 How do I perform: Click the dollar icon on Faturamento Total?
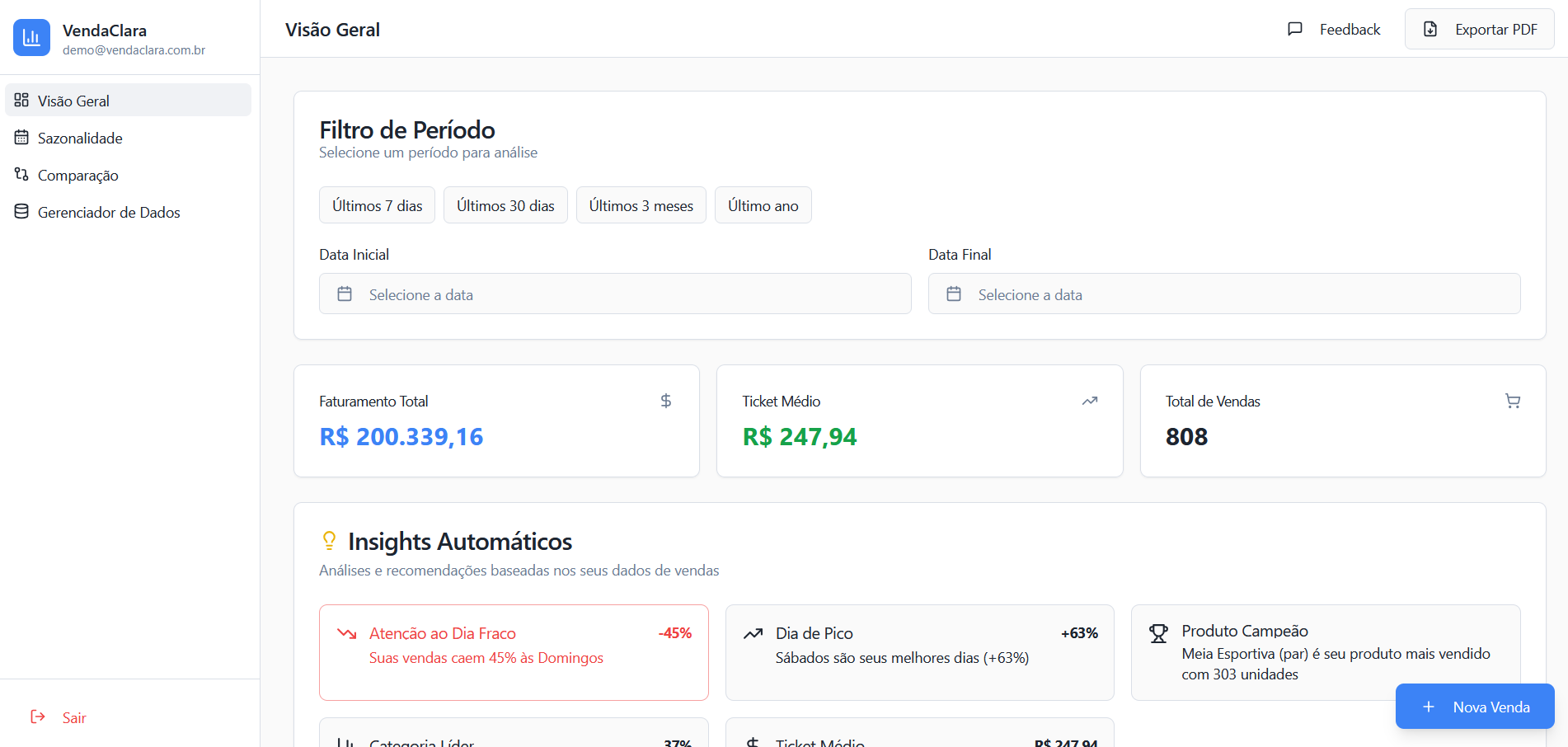[x=666, y=401]
